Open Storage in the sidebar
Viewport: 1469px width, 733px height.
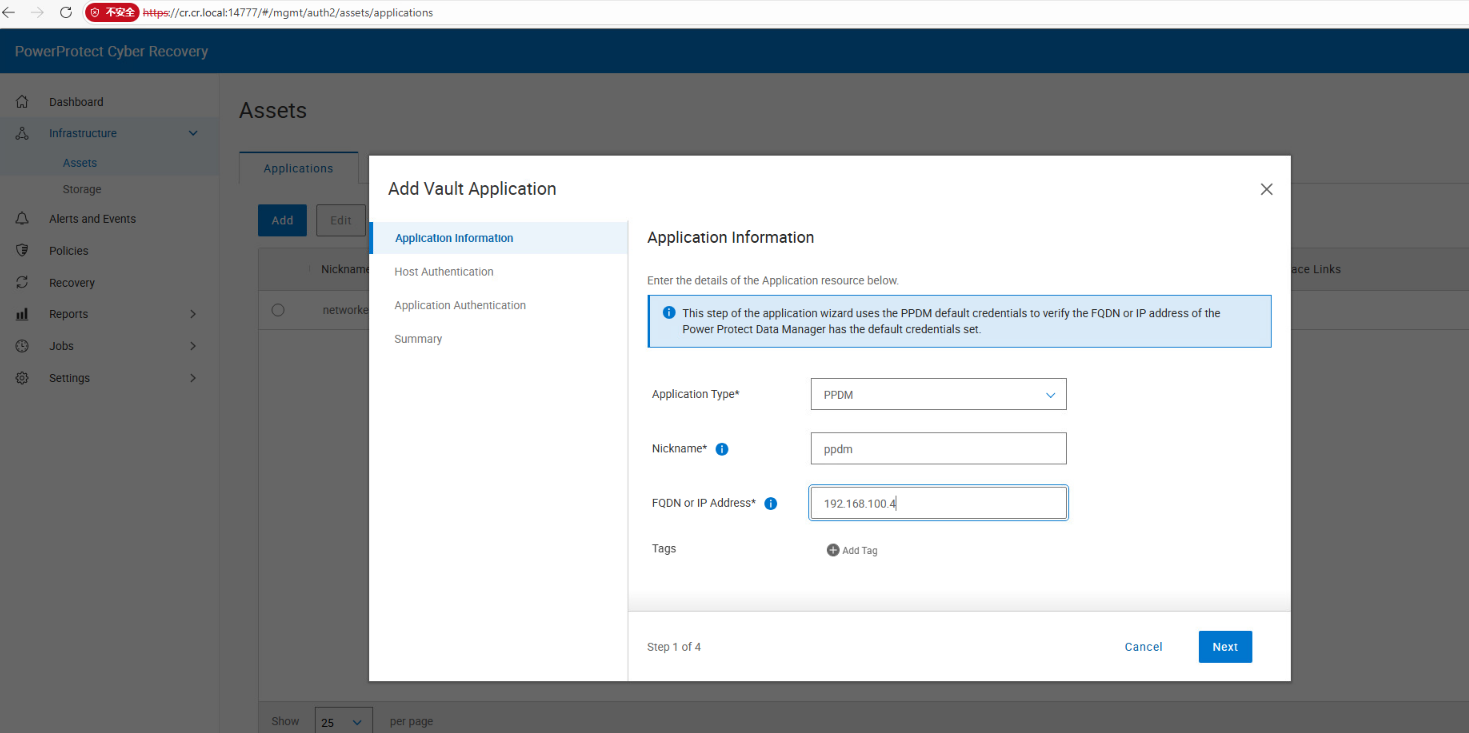(82, 189)
